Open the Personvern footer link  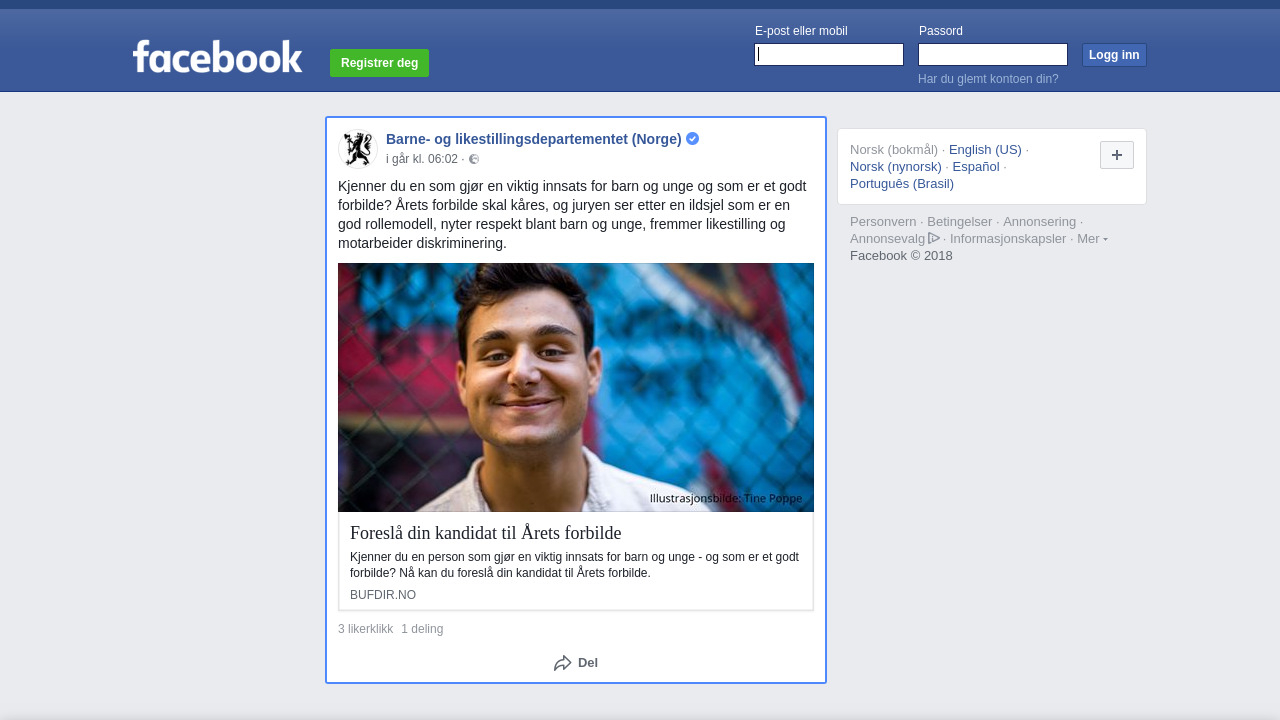(883, 222)
